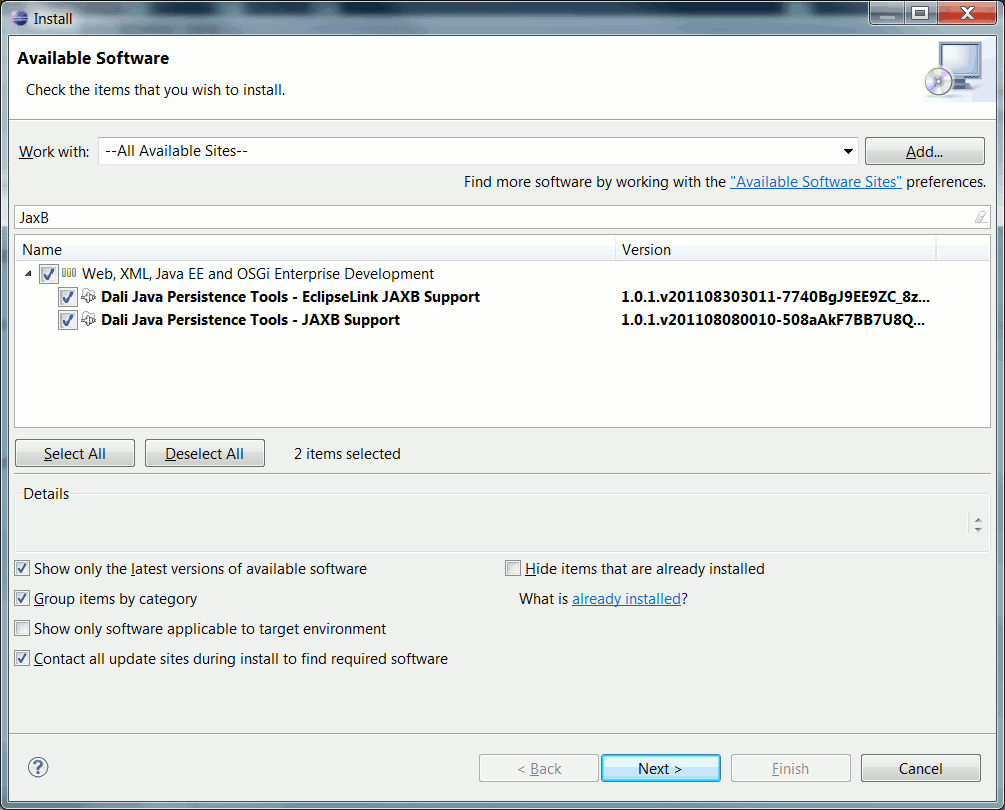Screen dimensions: 1005x810
Task: Close the Install dialog window
Action: (967, 13)
